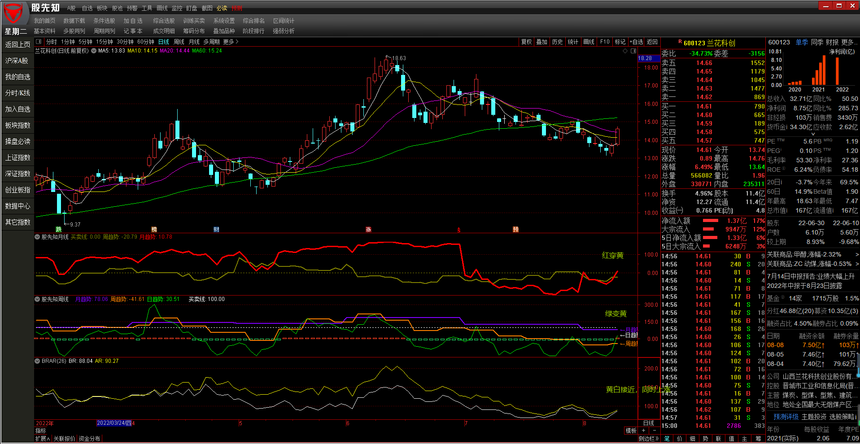Add the stock with the +自选 button
Screen dimensions: 860x444
coord(636,42)
